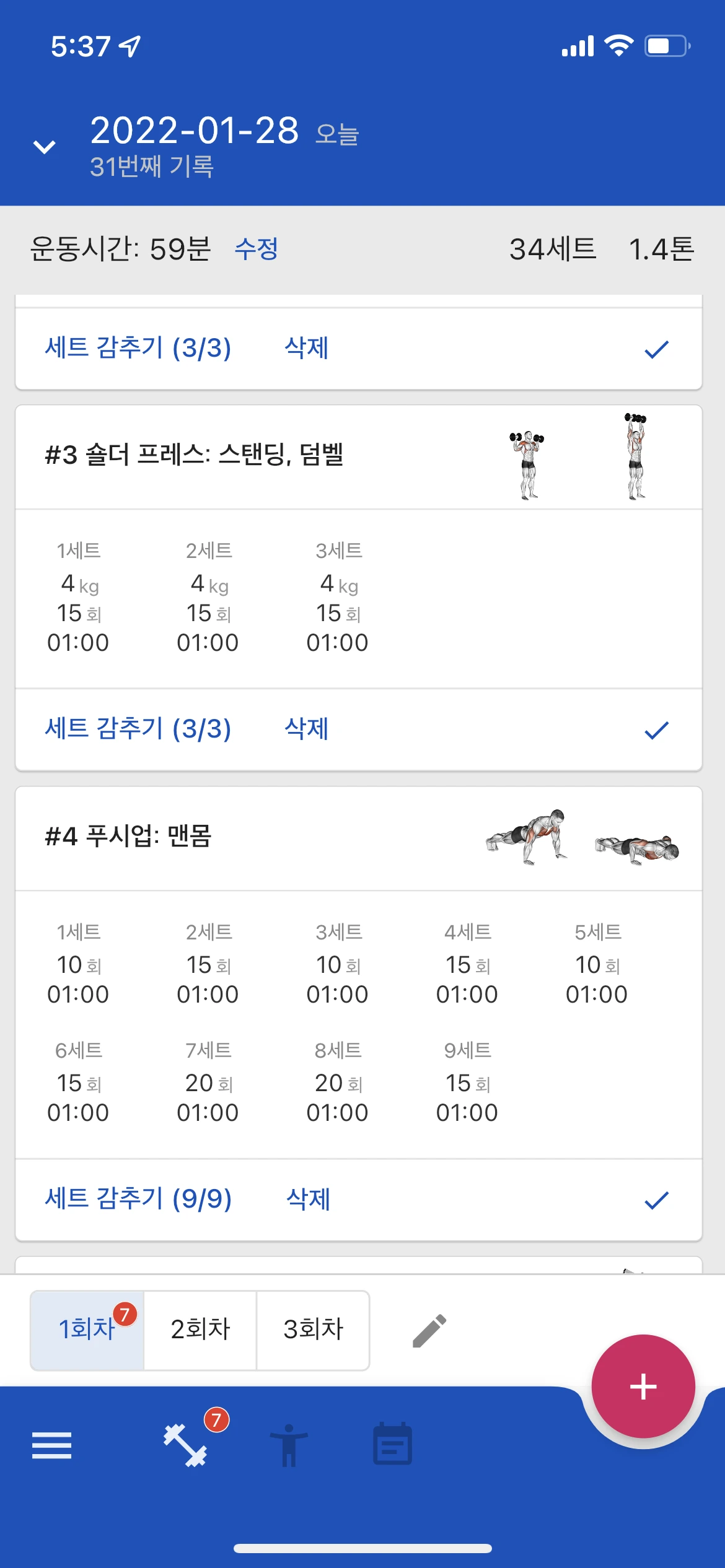Open the dumbbell workout tab icon
Screen dimensions: 725x1568
185,1445
